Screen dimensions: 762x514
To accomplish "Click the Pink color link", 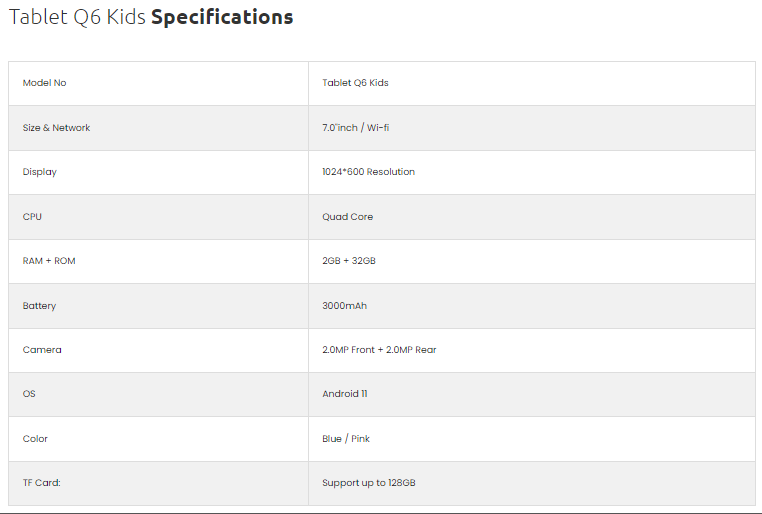I will click(361, 439).
